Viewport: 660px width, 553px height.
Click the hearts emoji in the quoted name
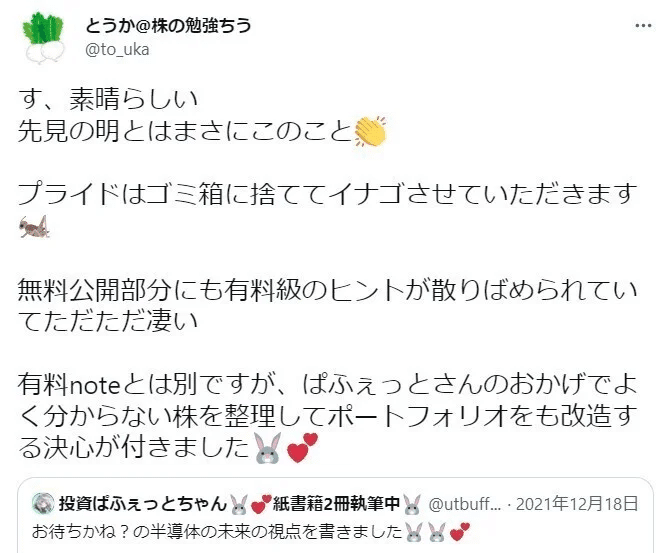pos(261,505)
